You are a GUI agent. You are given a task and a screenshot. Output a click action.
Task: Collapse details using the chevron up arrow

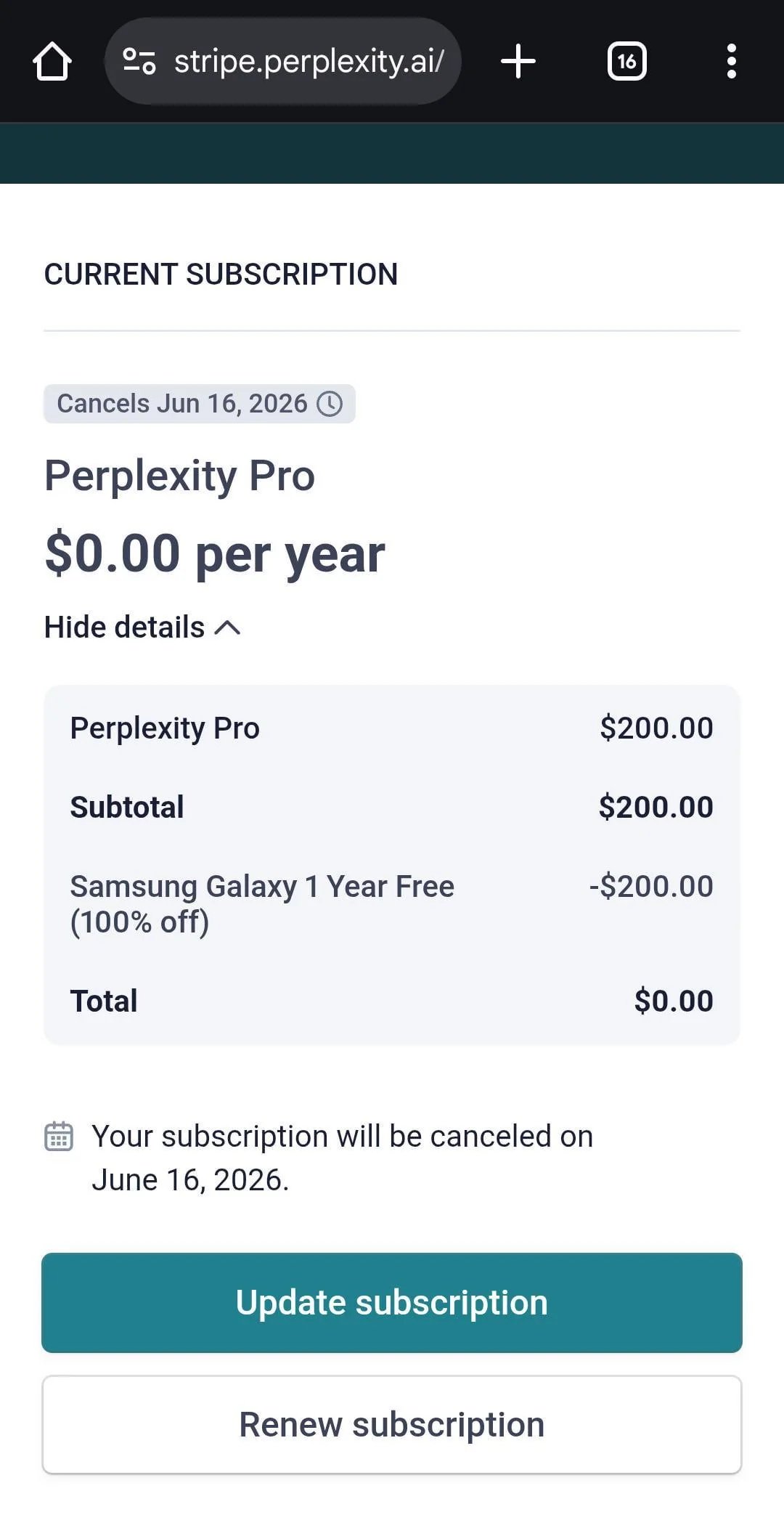coord(228,627)
